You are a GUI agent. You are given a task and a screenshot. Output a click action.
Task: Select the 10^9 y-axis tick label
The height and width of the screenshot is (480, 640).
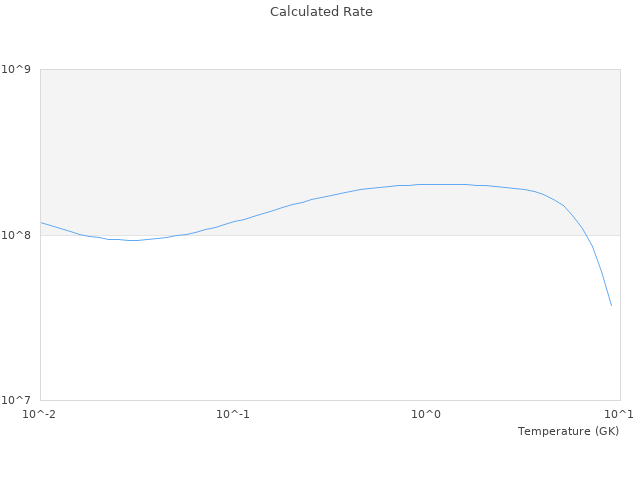tap(20, 69)
